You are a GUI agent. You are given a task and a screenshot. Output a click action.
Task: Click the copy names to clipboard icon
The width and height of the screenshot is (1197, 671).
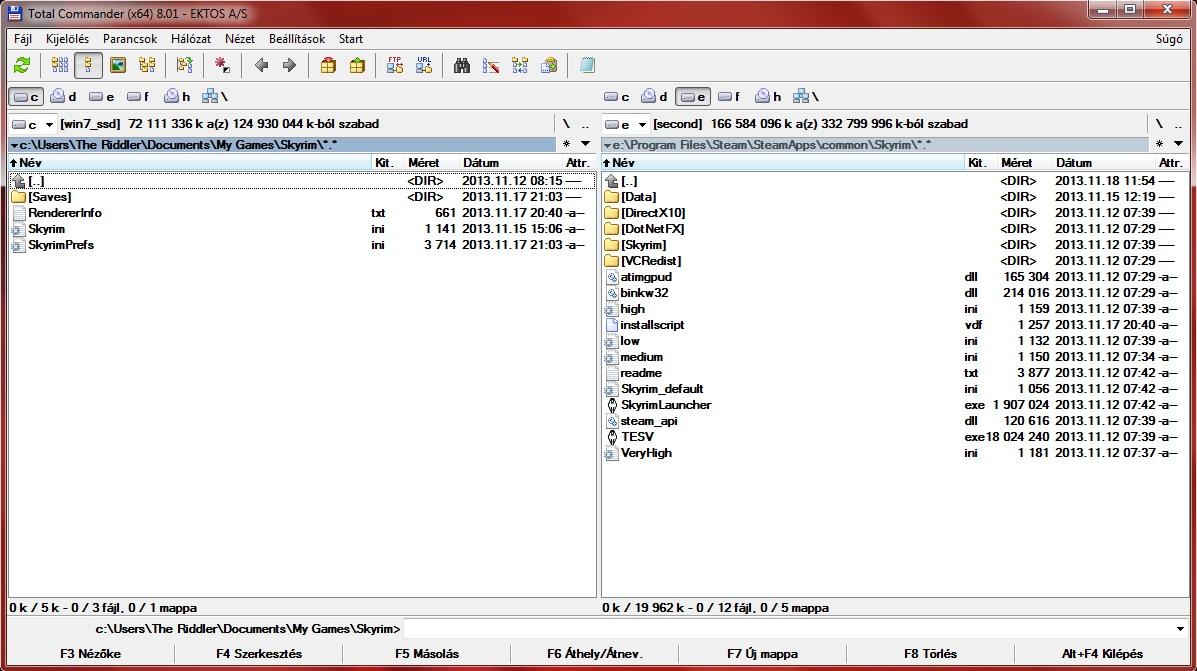549,66
